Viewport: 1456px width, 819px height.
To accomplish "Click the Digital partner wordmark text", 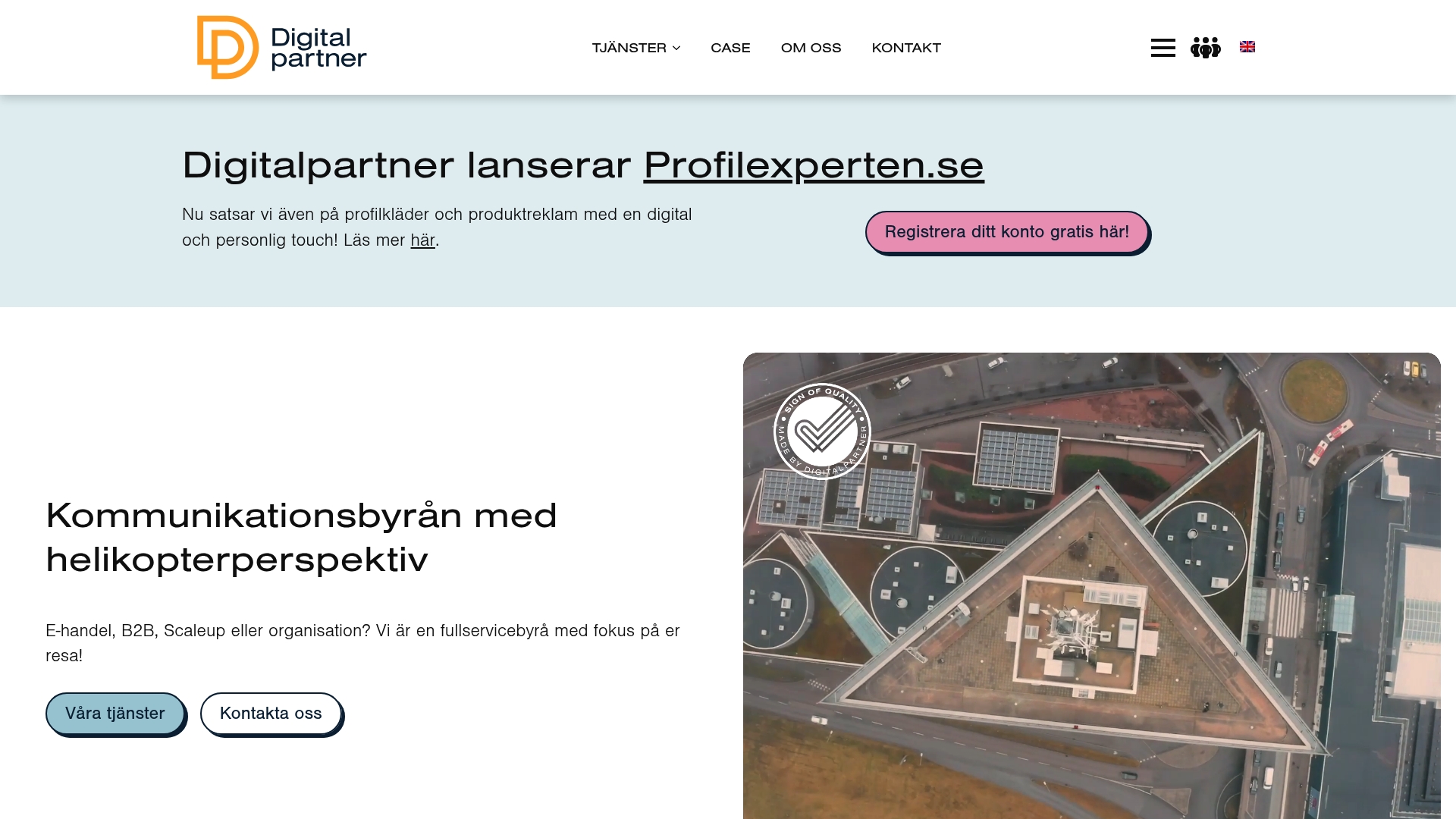I will (318, 48).
